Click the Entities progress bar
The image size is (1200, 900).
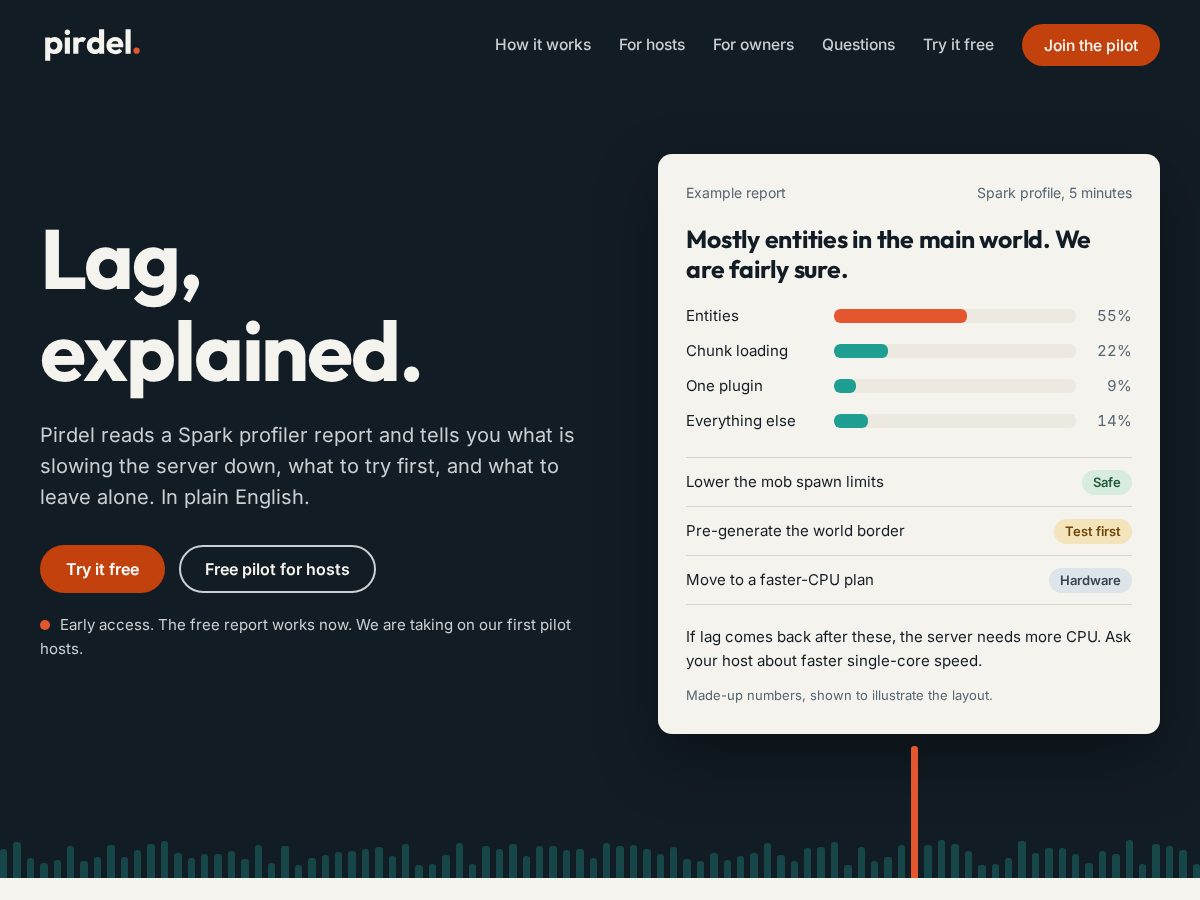pos(955,316)
